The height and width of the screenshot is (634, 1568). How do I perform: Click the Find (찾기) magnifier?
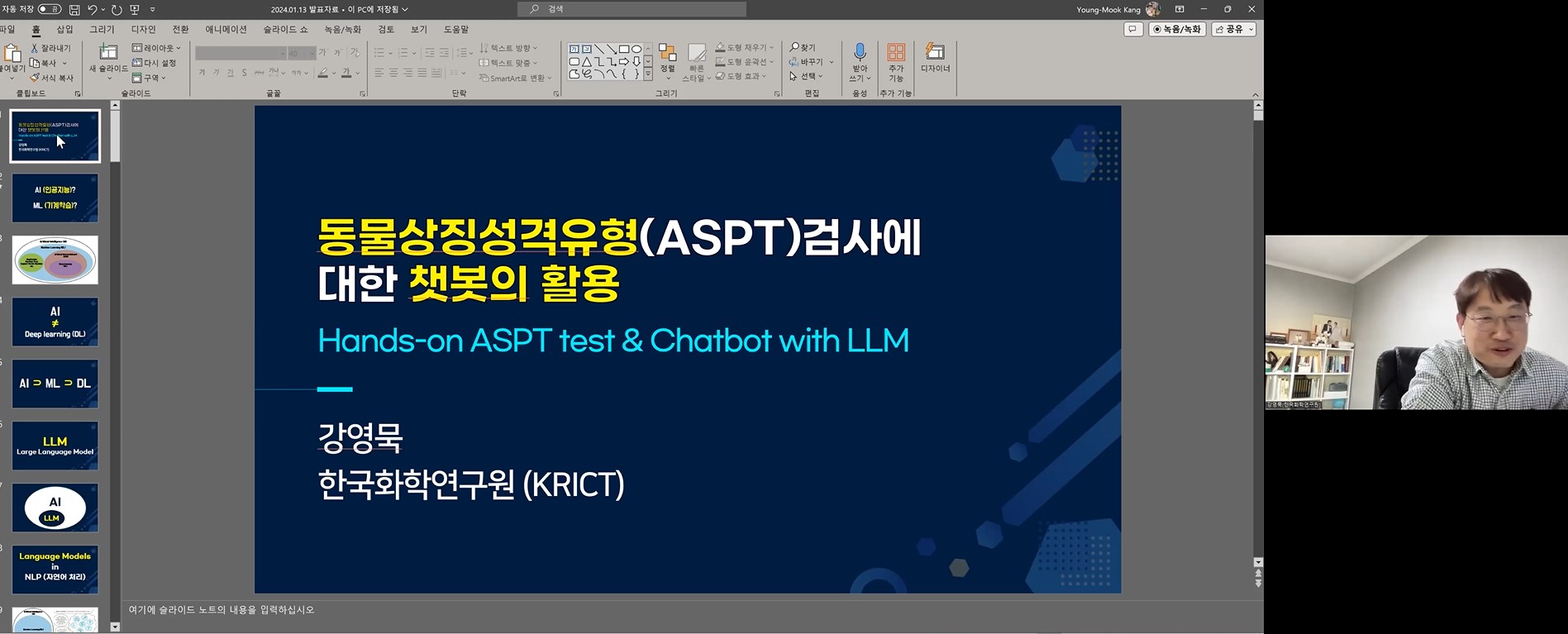tap(803, 47)
